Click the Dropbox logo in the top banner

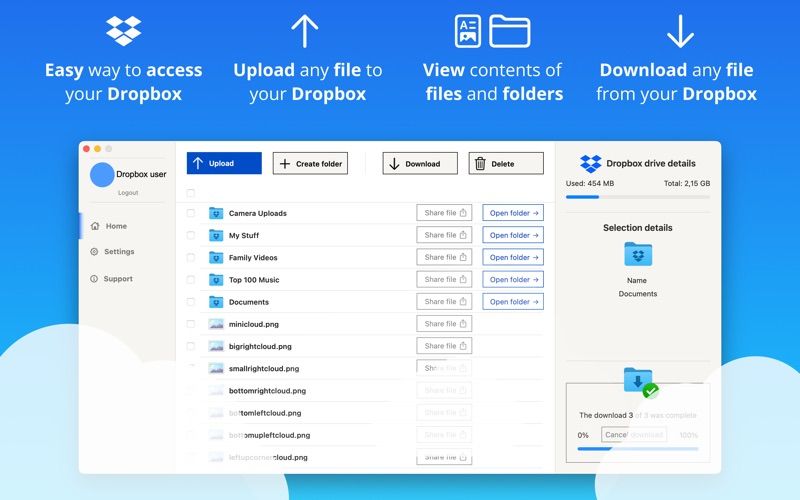pyautogui.click(x=123, y=31)
